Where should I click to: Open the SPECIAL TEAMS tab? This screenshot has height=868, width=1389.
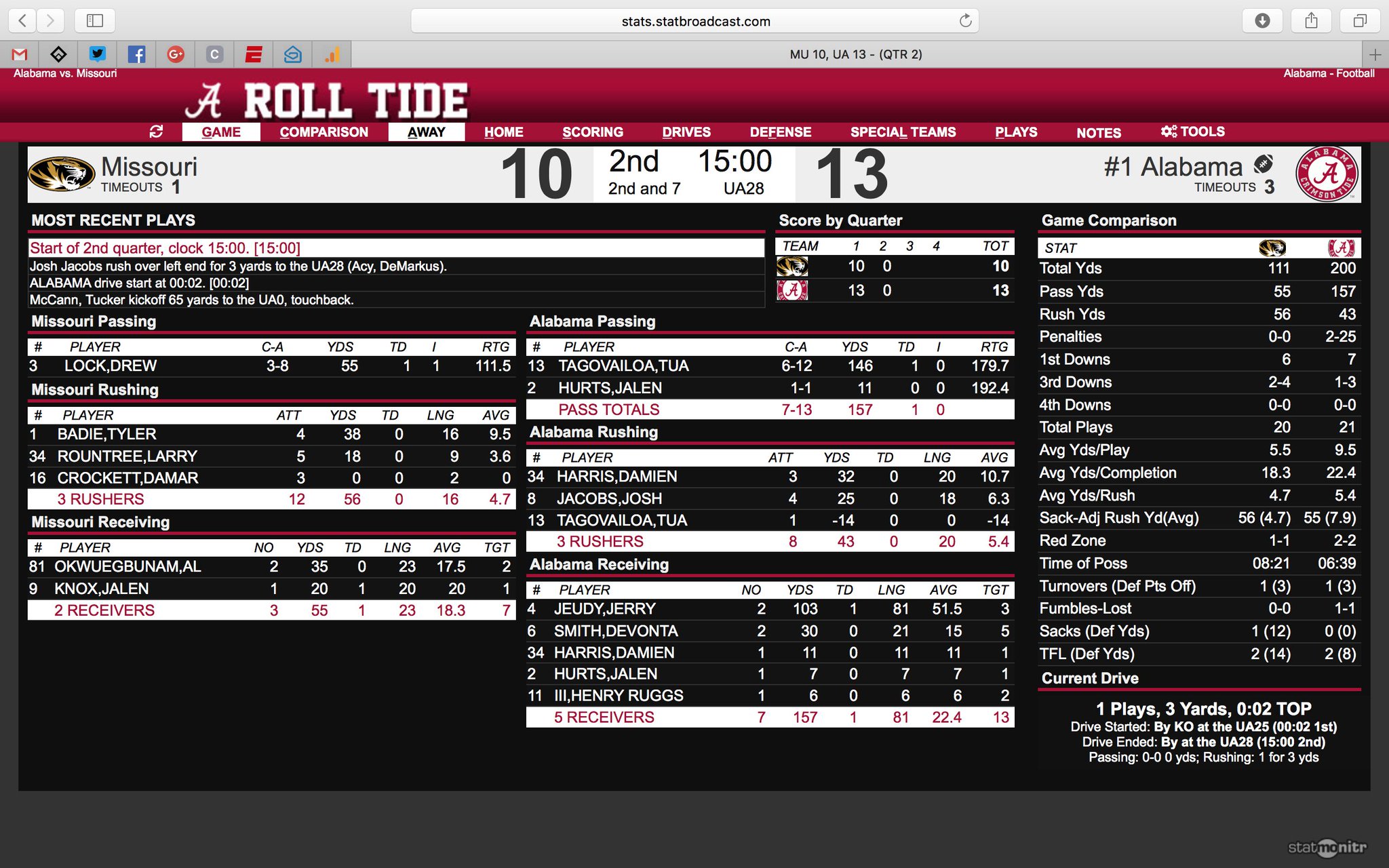point(903,132)
